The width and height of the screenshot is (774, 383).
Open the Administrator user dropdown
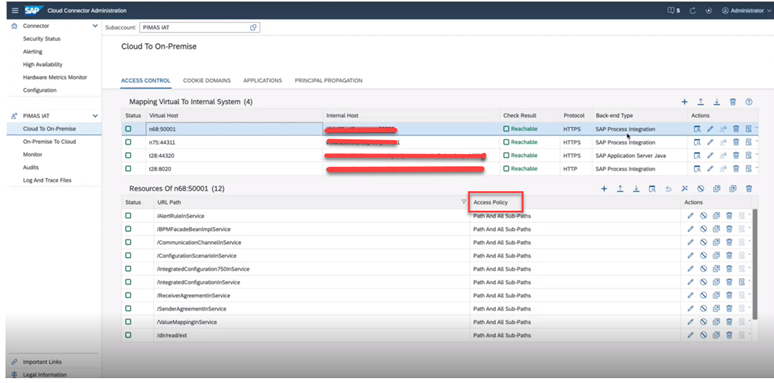tap(746, 10)
